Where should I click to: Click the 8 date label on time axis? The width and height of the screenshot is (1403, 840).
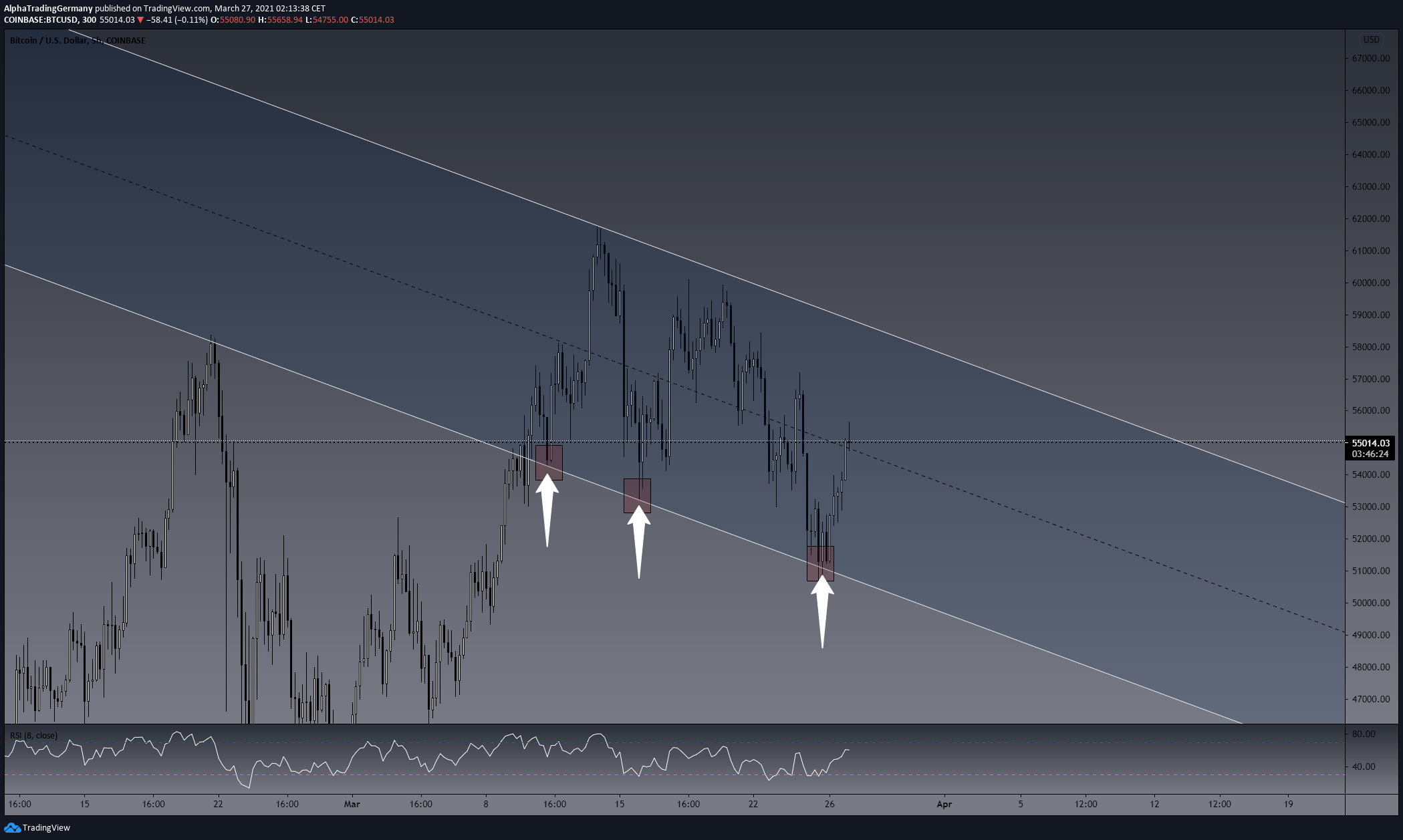(x=486, y=804)
